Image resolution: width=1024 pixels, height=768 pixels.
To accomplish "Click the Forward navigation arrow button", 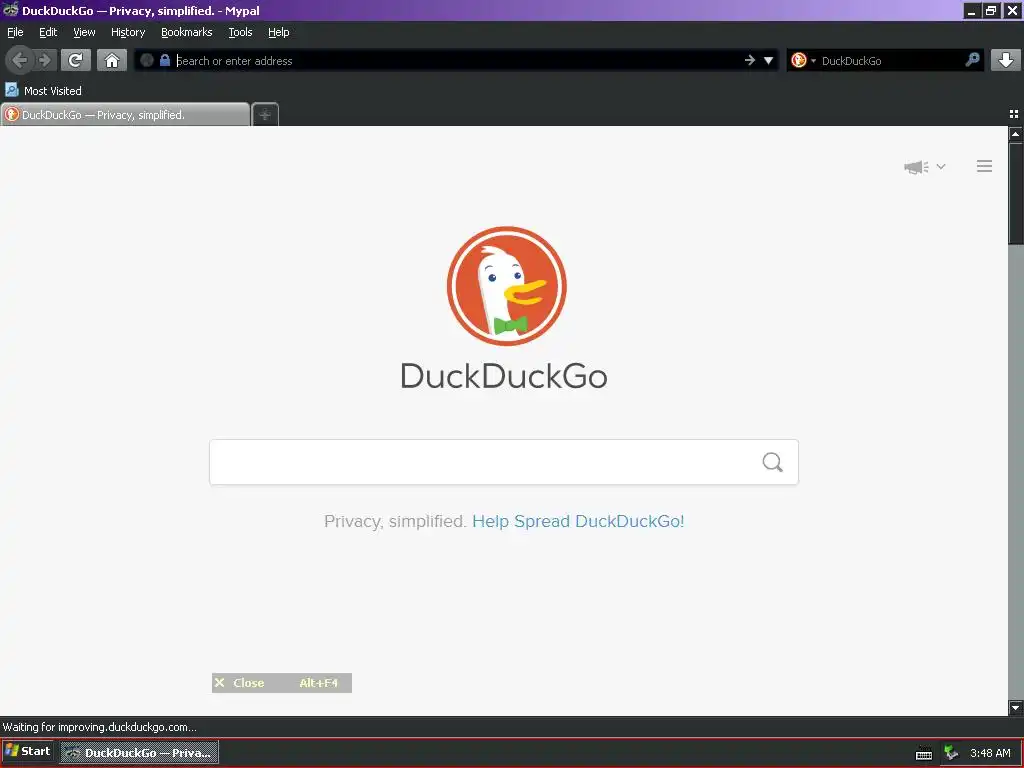I will [x=45, y=61].
